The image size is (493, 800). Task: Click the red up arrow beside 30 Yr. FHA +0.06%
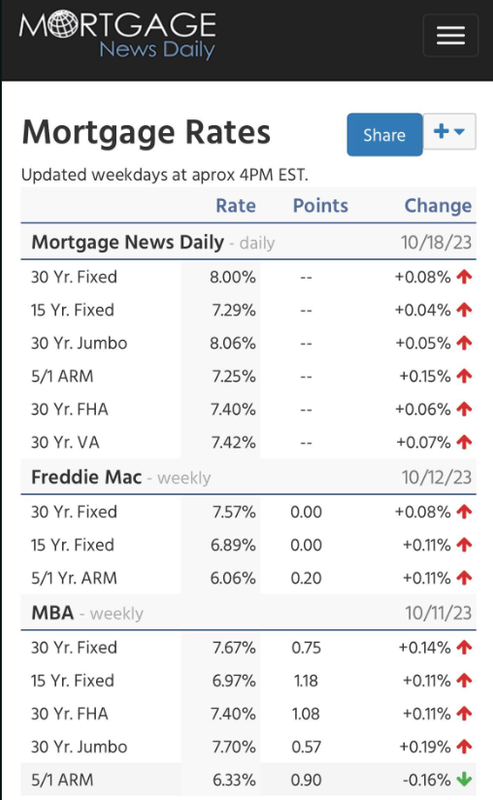(464, 409)
